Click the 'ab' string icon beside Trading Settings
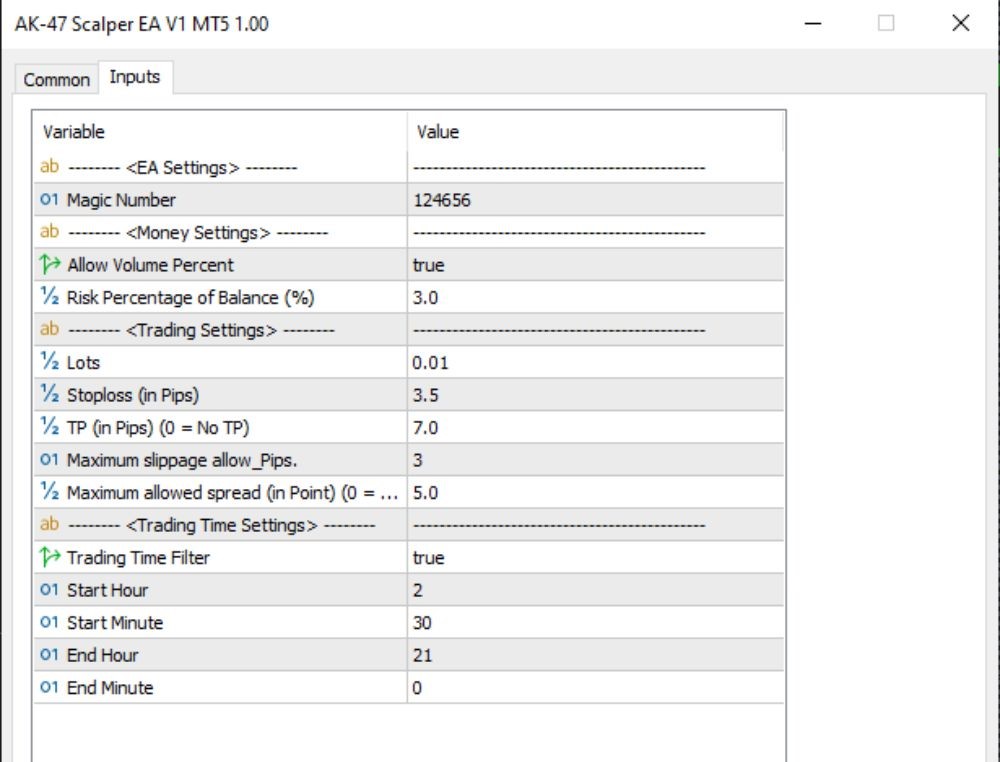The image size is (1000, 762). [x=49, y=330]
